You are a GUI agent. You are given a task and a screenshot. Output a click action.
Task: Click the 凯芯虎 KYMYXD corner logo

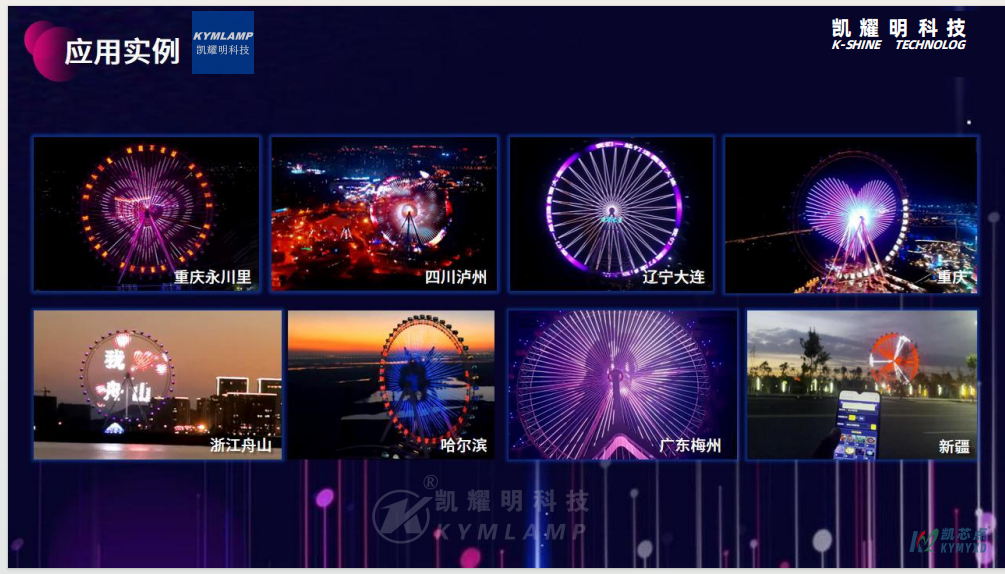(x=948, y=541)
